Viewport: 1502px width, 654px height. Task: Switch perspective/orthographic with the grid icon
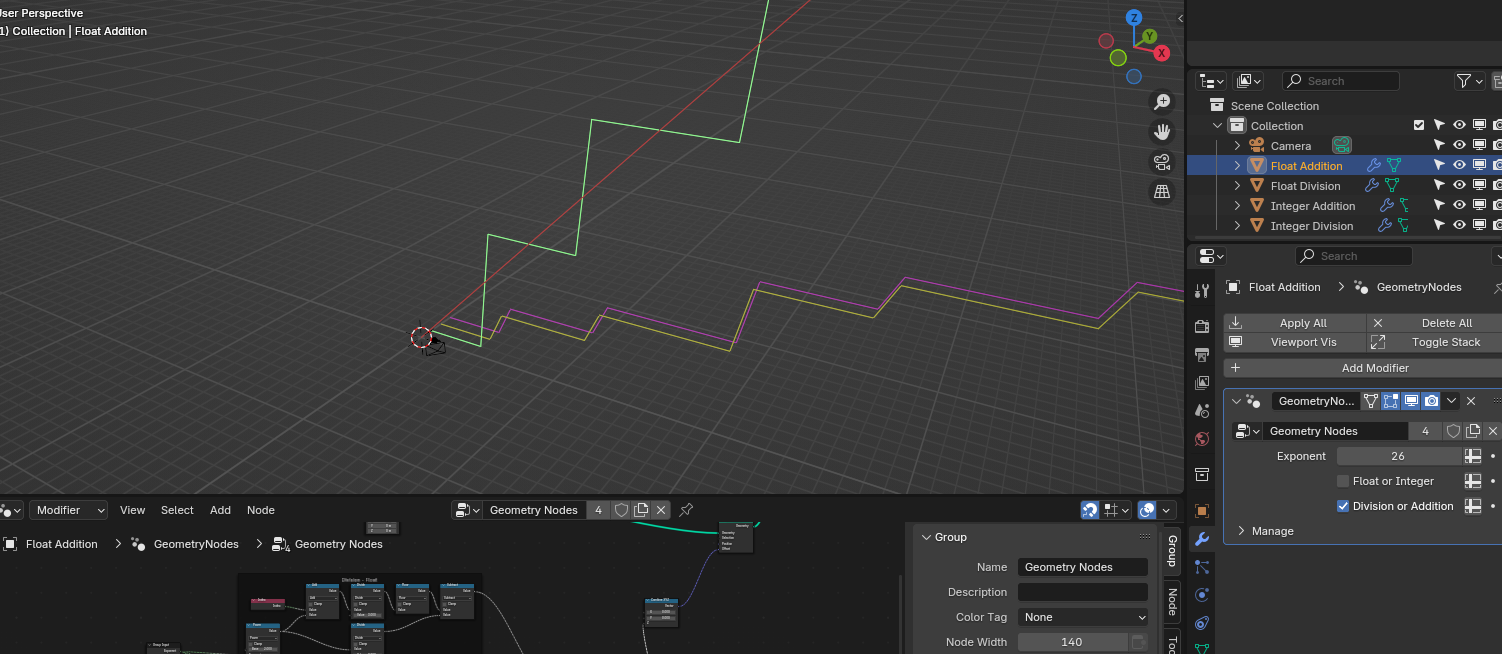pyautogui.click(x=1162, y=192)
